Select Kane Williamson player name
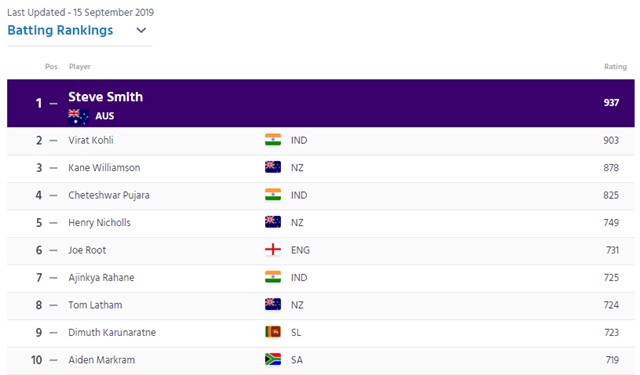The width and height of the screenshot is (640, 375). point(104,167)
